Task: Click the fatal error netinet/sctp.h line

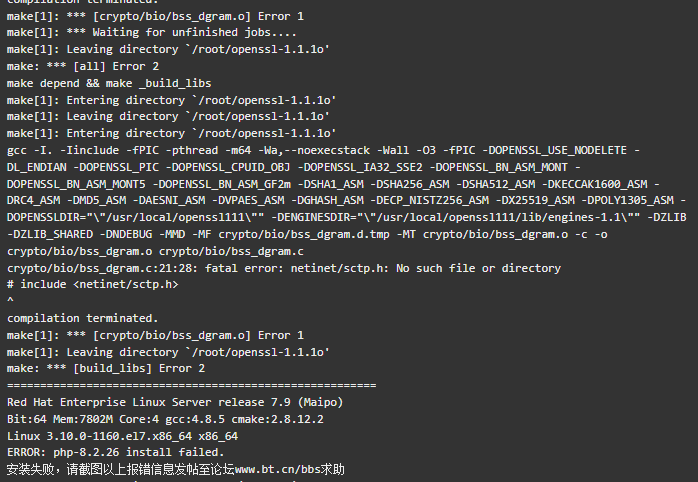Action: [284, 268]
